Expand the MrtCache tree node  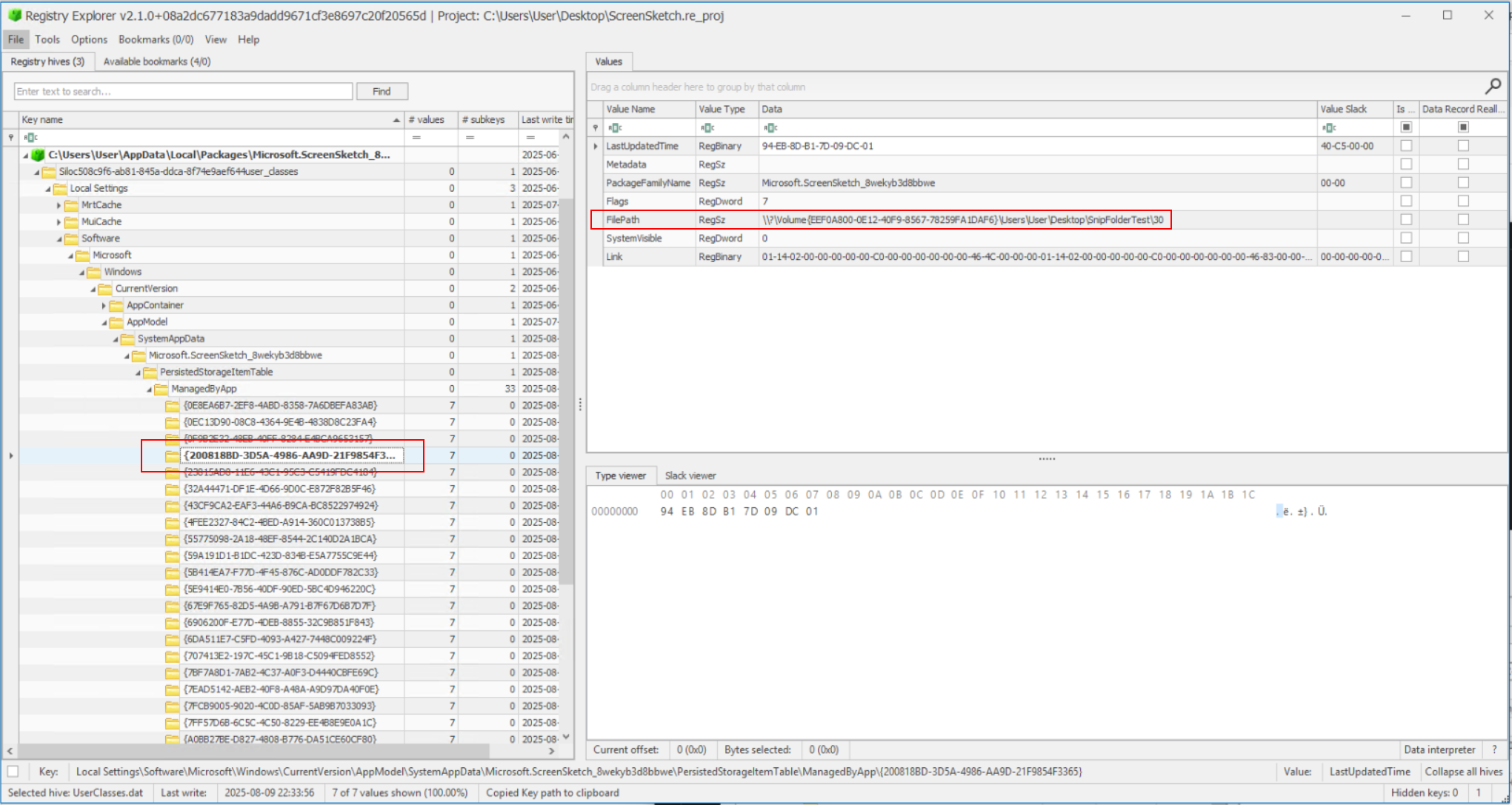tap(59, 205)
